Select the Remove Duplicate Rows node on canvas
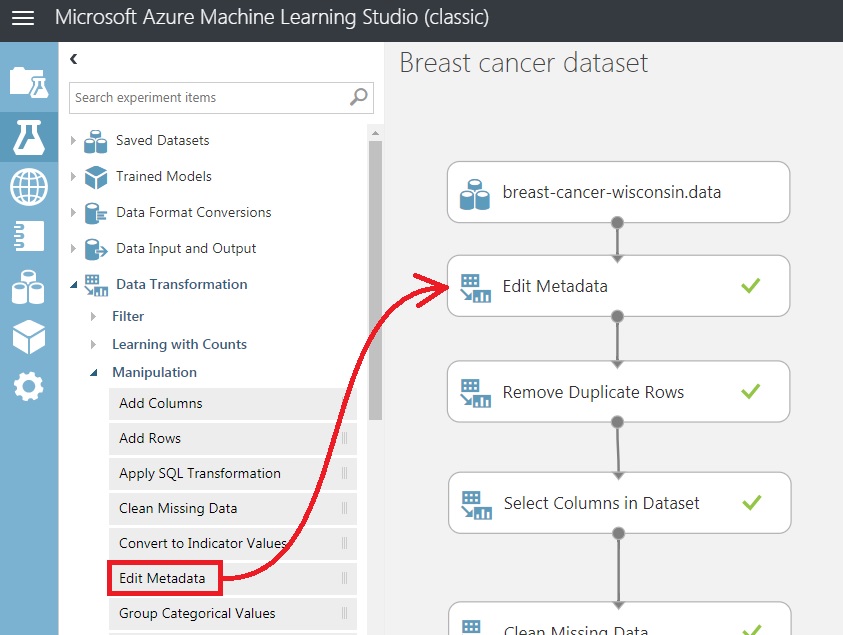Viewport: 843px width, 635px height. (618, 391)
